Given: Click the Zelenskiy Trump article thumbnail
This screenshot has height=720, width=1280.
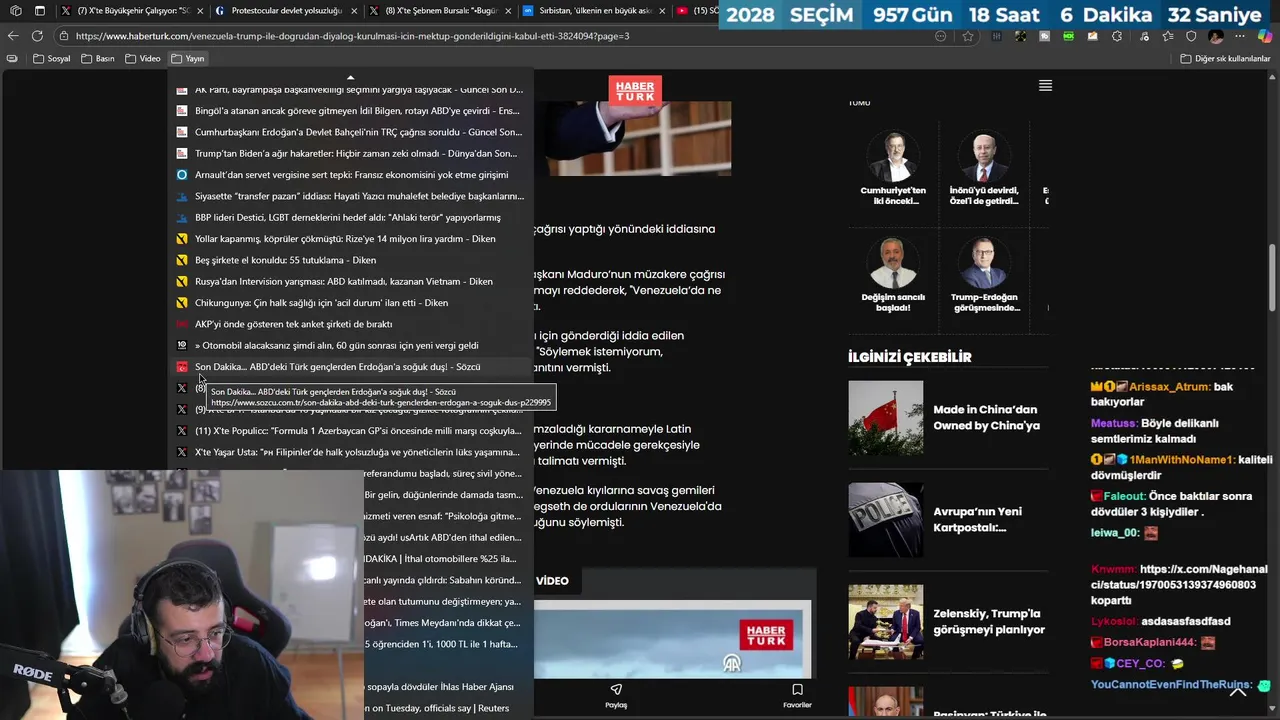Looking at the screenshot, I should click(886, 622).
